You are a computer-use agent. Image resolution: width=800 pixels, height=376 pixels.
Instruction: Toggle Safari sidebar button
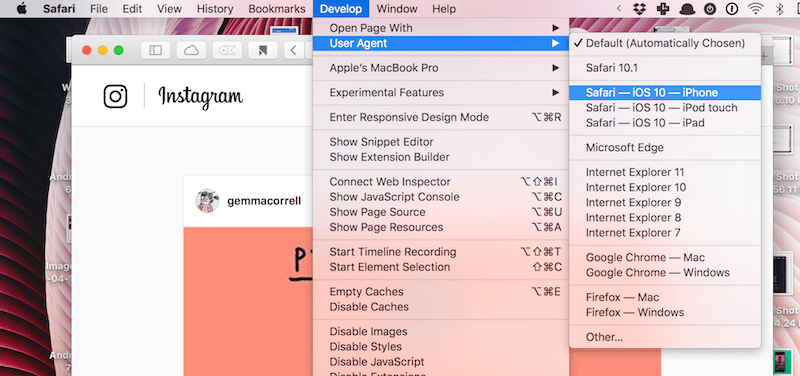pos(156,50)
